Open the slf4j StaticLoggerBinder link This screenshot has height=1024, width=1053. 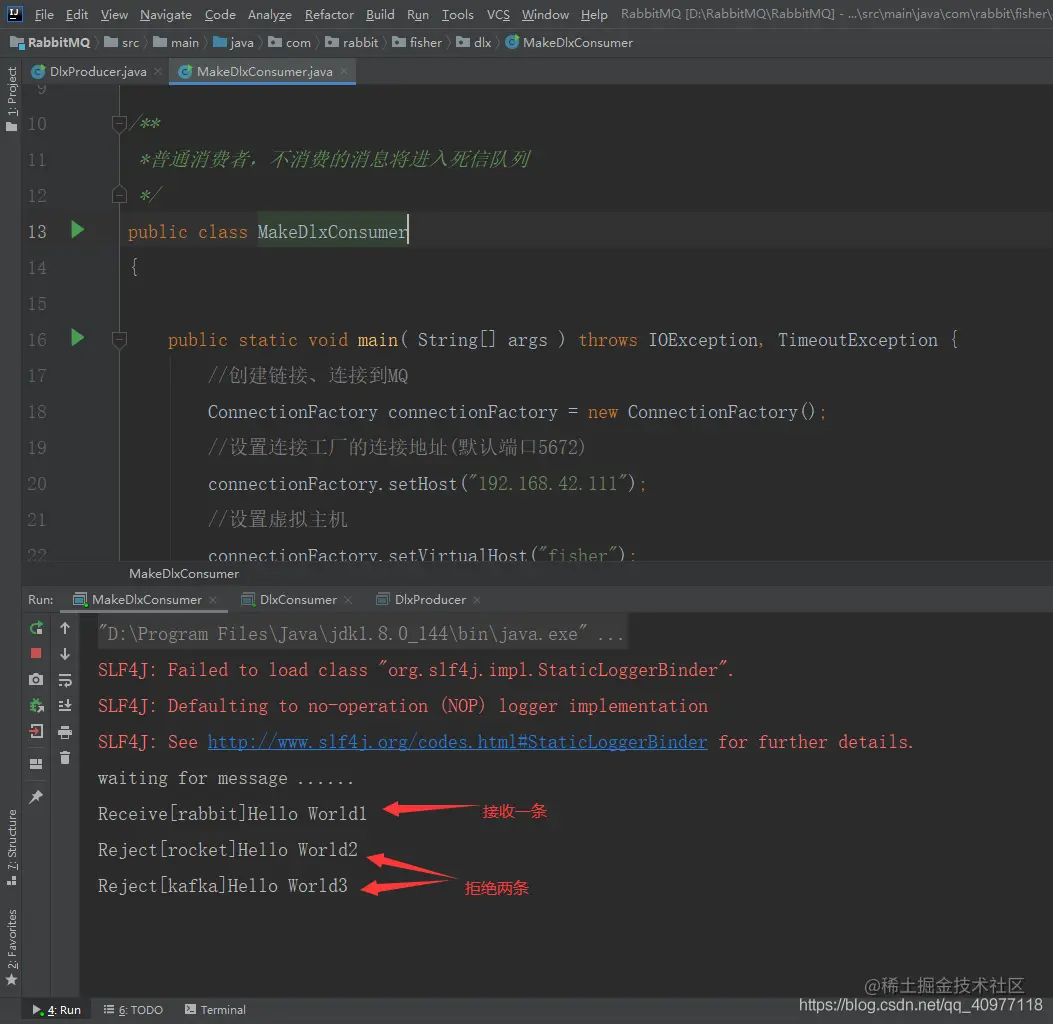(457, 742)
